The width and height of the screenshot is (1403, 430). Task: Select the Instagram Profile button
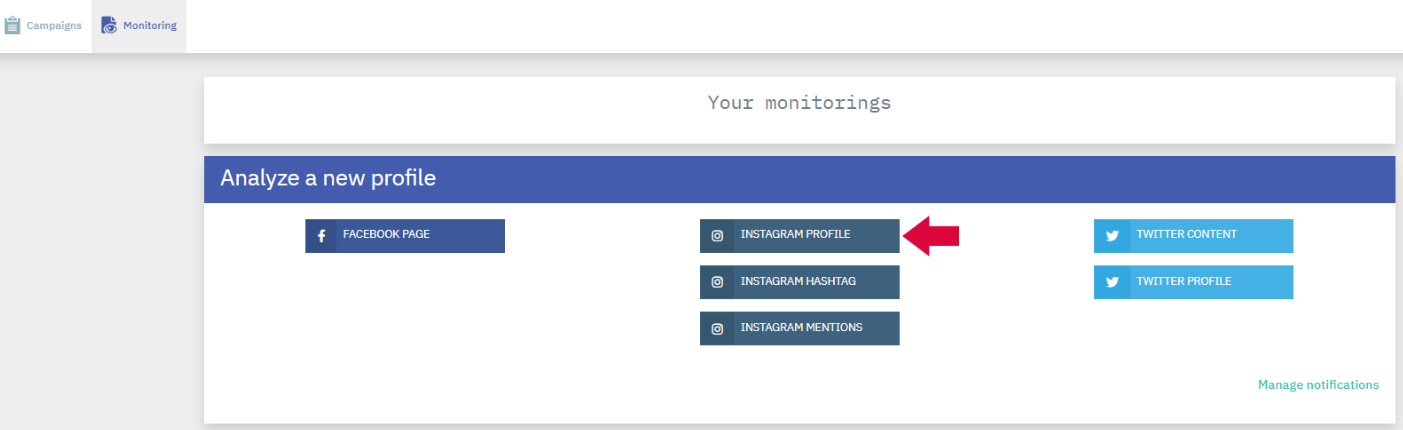800,236
